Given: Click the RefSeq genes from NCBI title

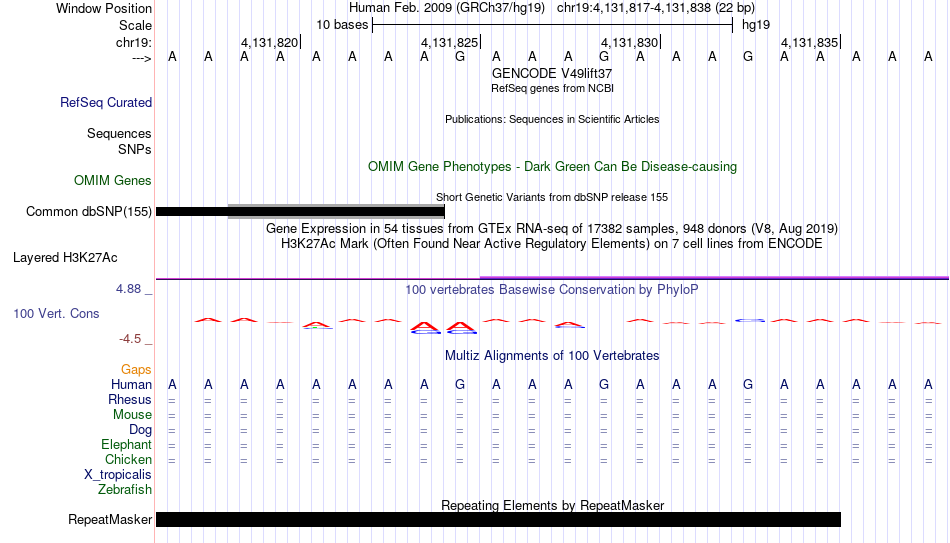Looking at the screenshot, I should pyautogui.click(x=552, y=88).
